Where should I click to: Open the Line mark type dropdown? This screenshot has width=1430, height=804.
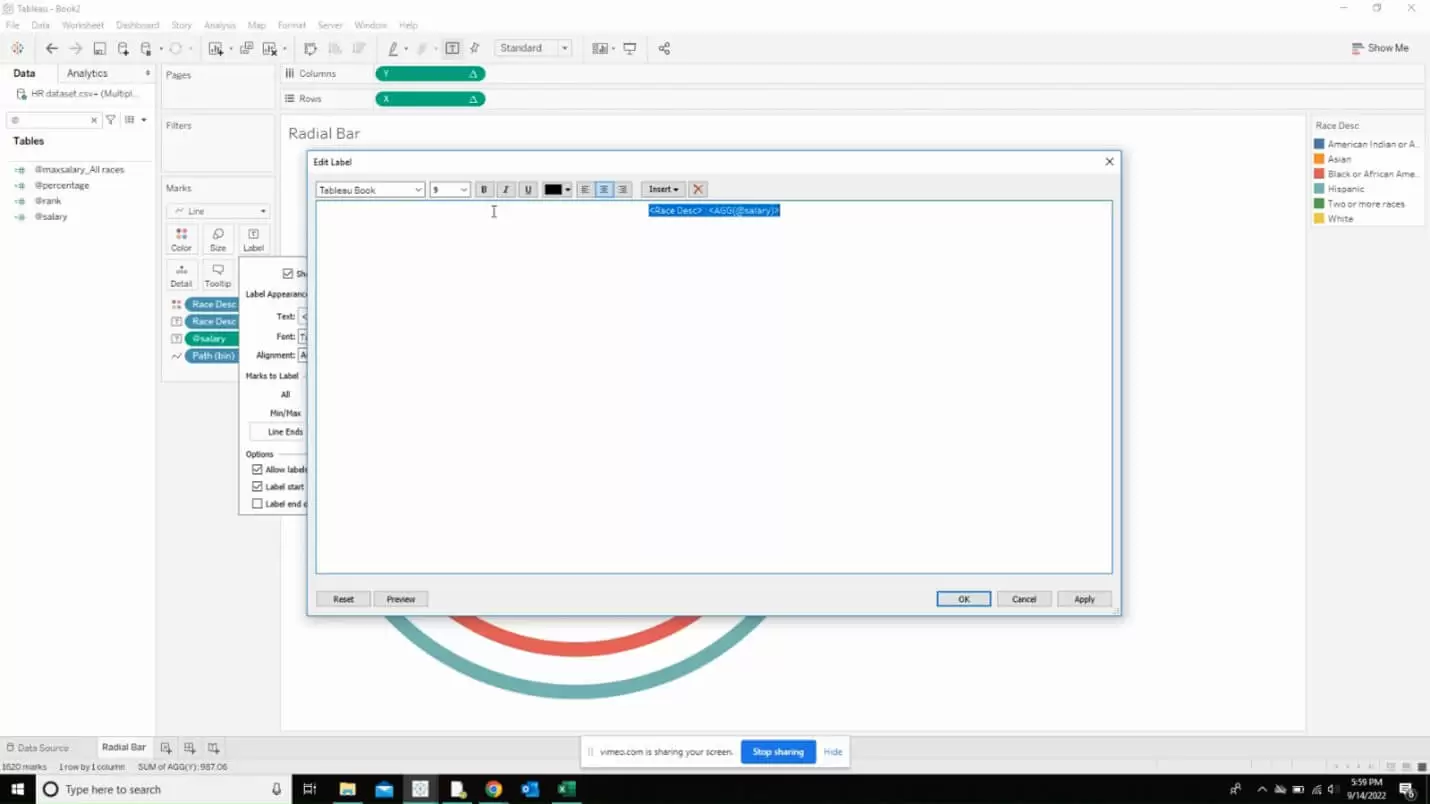click(x=218, y=211)
